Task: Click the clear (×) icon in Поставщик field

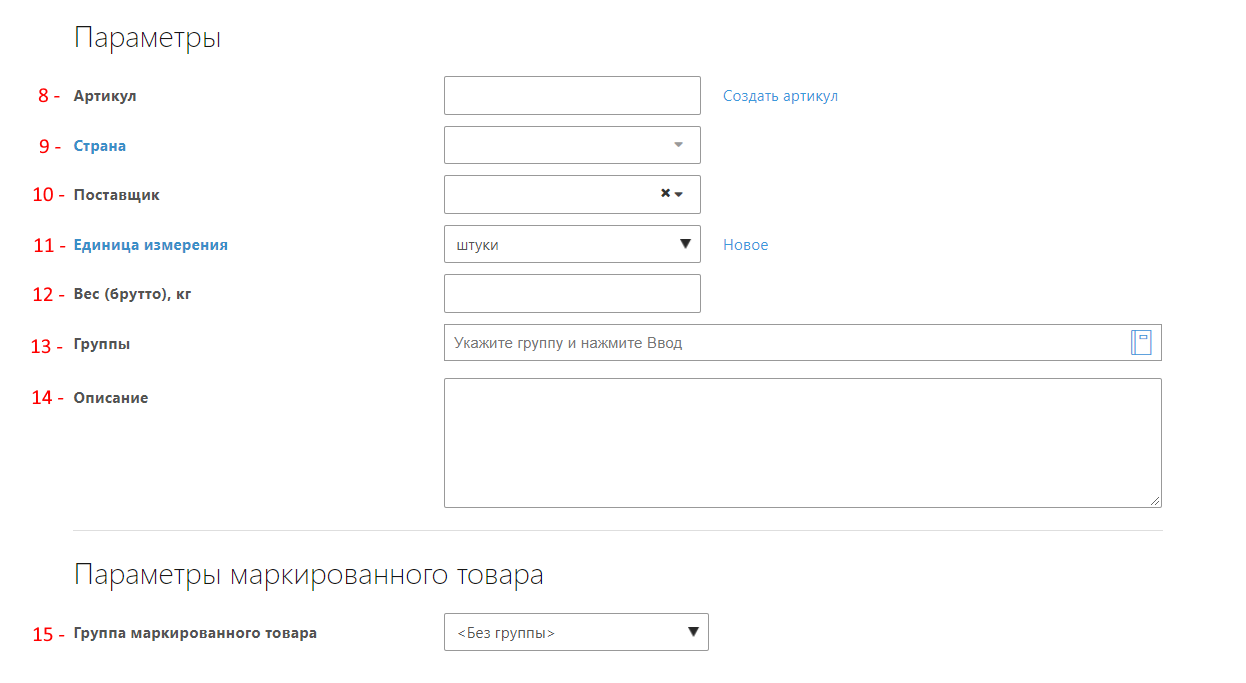Action: click(665, 194)
